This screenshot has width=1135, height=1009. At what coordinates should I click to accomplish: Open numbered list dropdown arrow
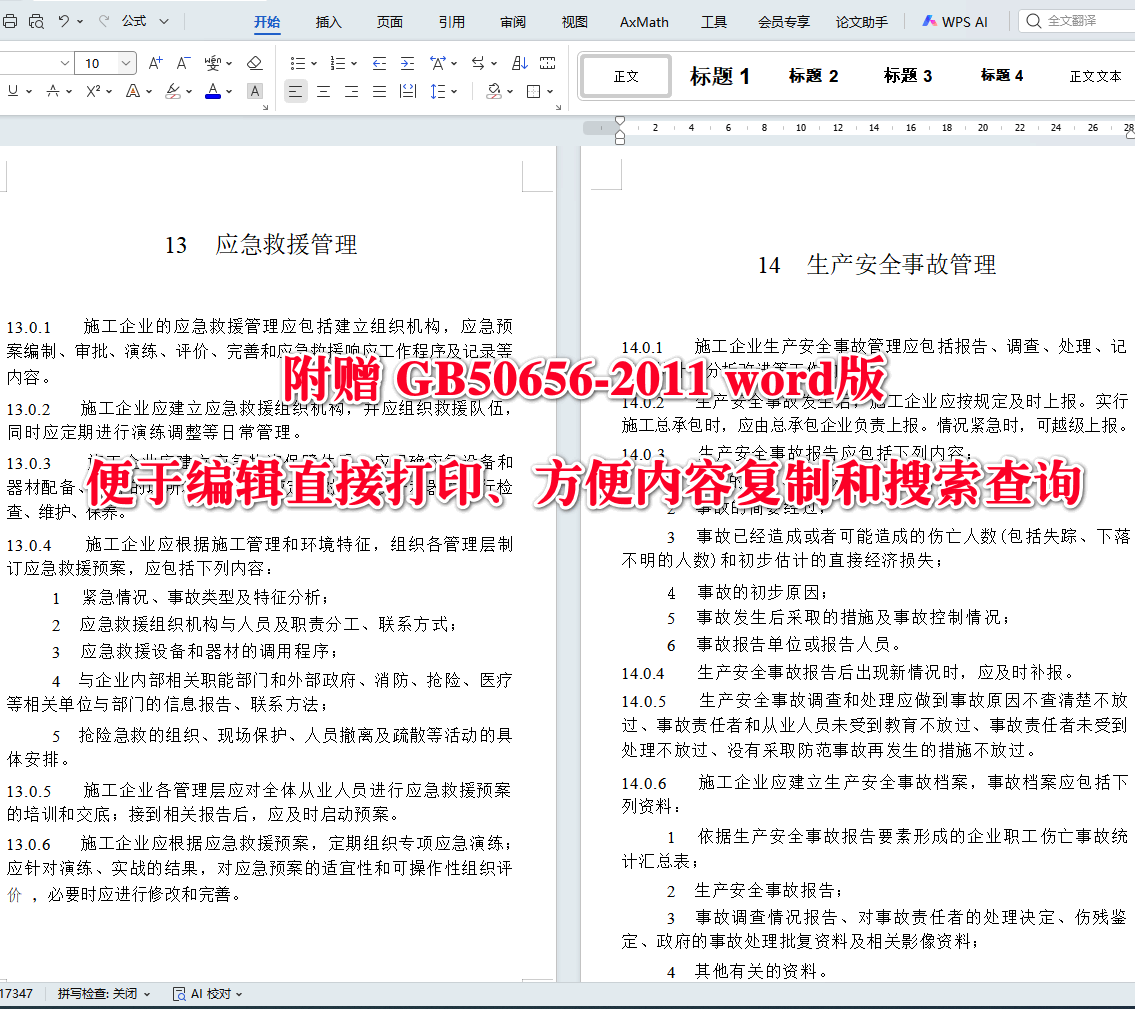[x=353, y=64]
